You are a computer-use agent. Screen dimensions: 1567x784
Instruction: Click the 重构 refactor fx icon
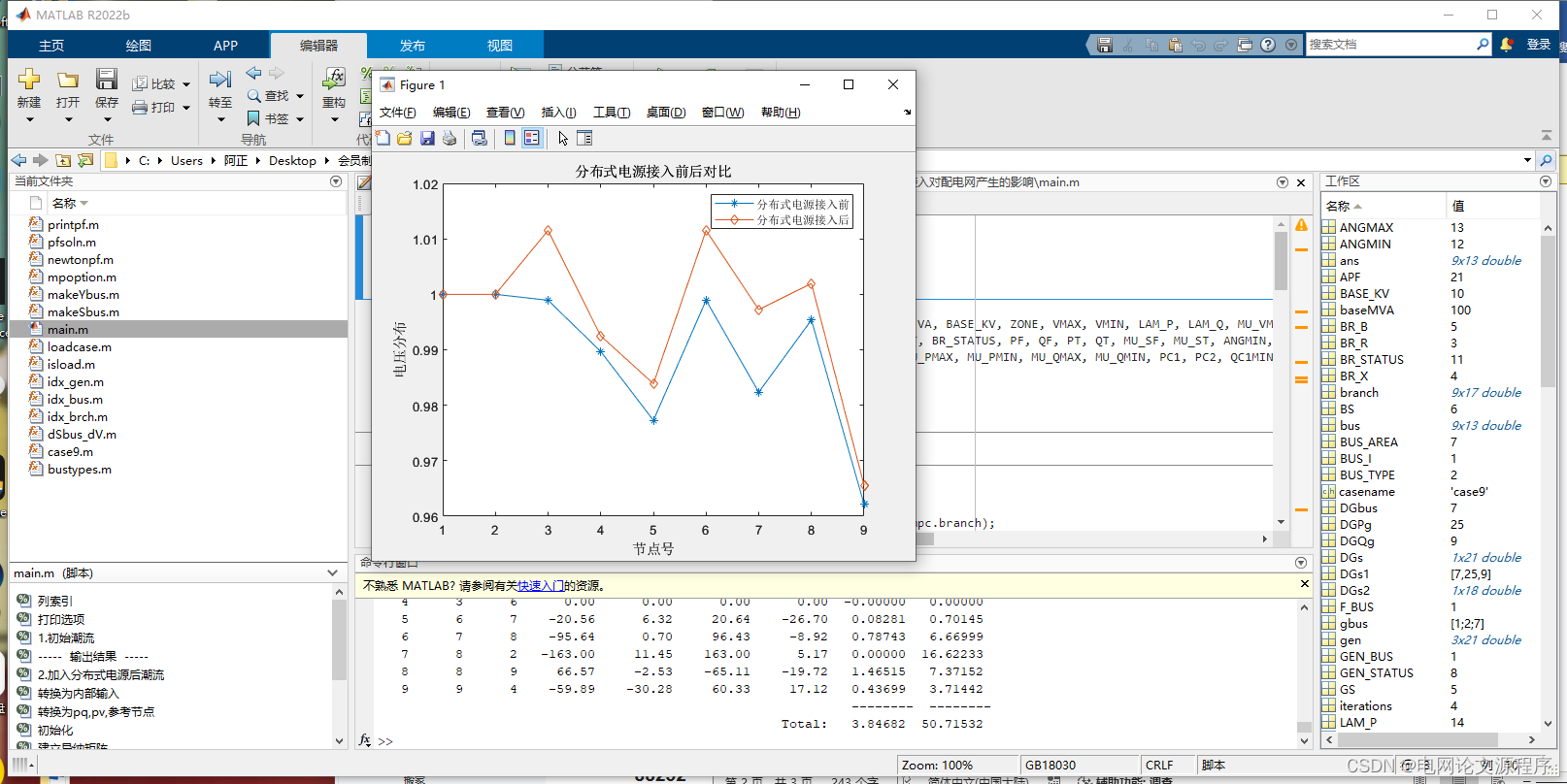tap(334, 79)
